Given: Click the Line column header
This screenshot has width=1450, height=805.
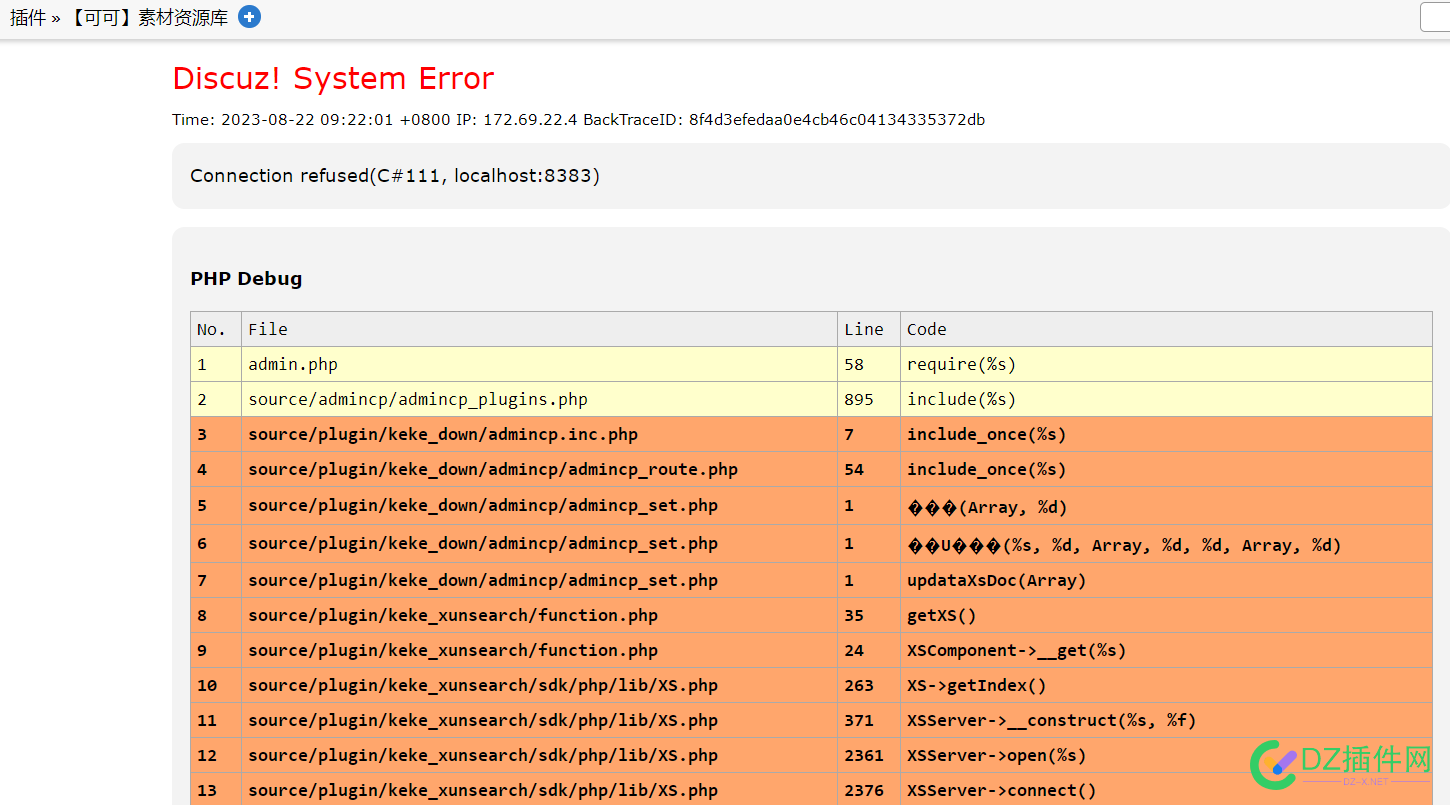Looking at the screenshot, I should (x=863, y=329).
